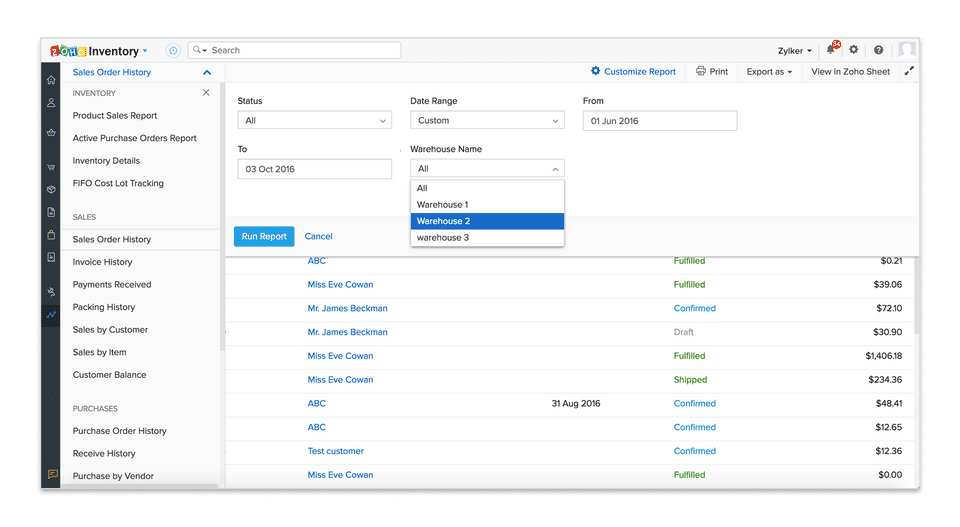The image size is (960, 527).
Task: Open the Invoices document icon in sidebar
Action: tap(51, 212)
